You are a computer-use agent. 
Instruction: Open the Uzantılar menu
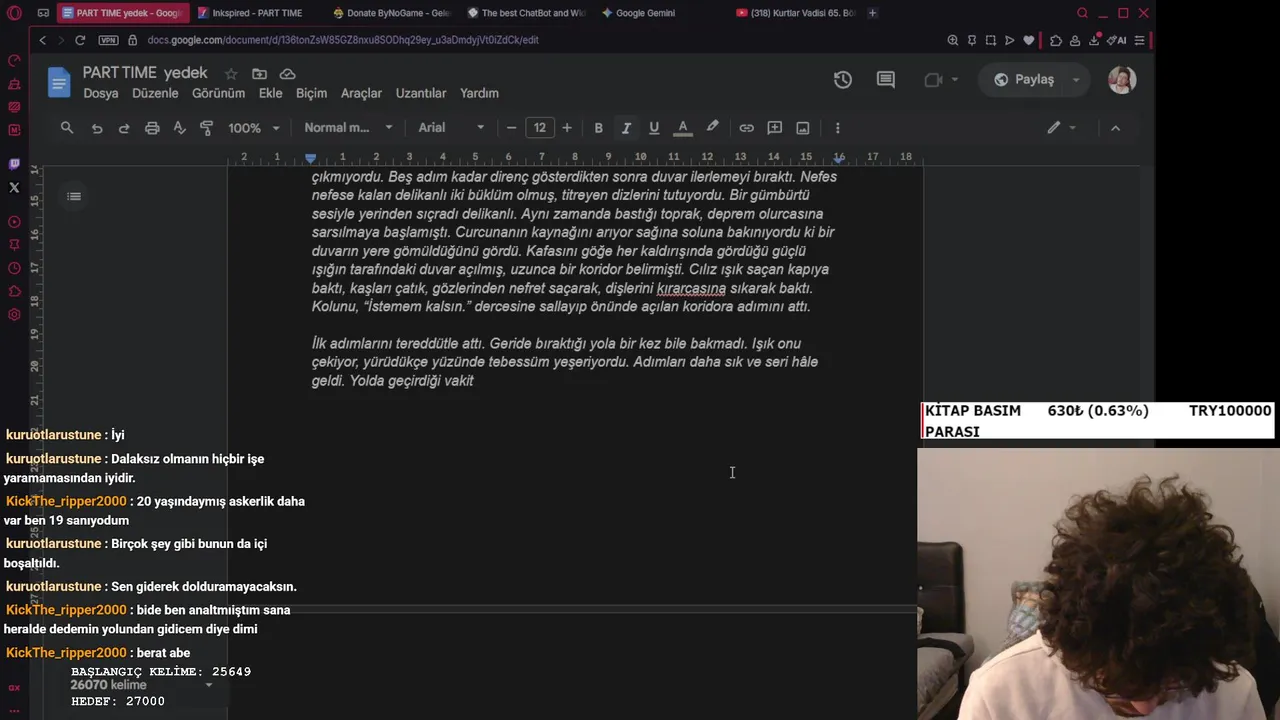(421, 93)
